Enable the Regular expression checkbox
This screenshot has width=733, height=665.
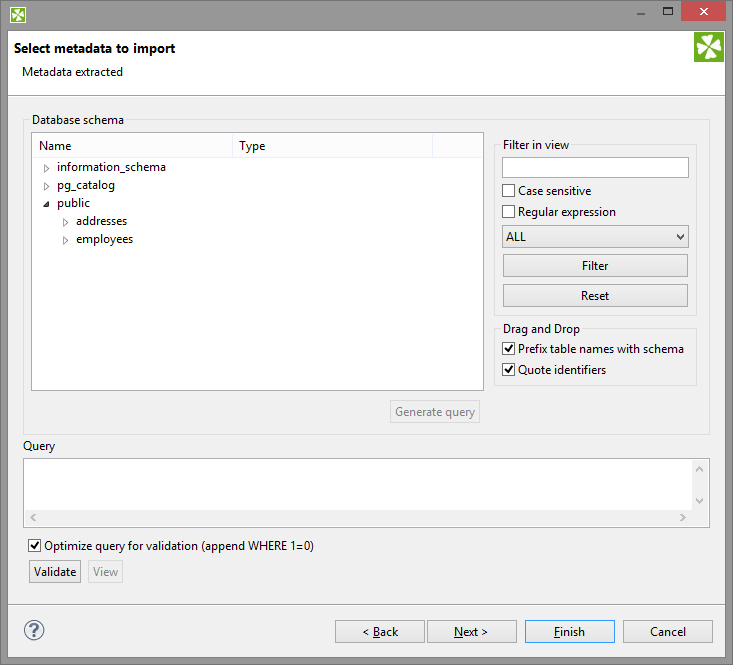tap(509, 212)
